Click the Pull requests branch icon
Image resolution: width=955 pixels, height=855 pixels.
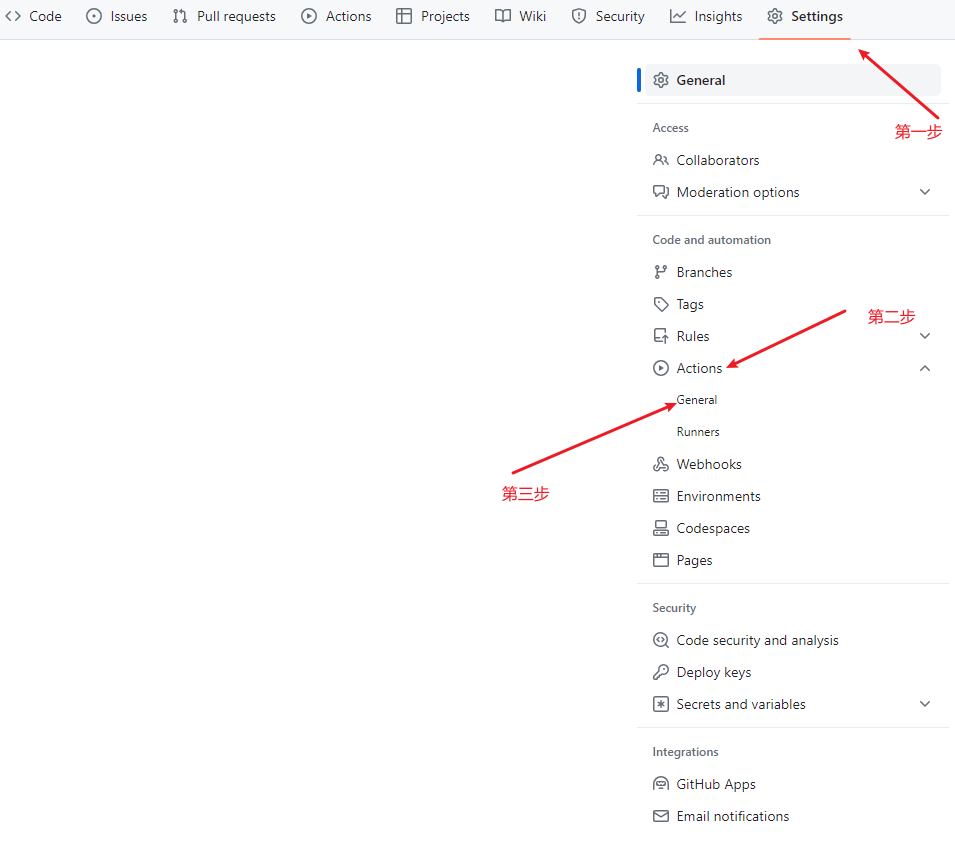coord(180,16)
